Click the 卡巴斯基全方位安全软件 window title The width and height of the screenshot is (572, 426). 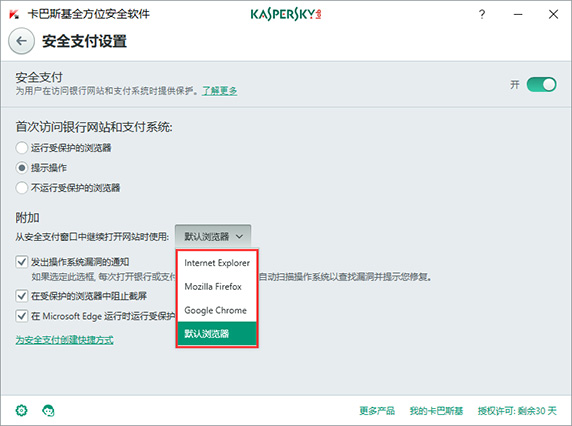click(88, 14)
